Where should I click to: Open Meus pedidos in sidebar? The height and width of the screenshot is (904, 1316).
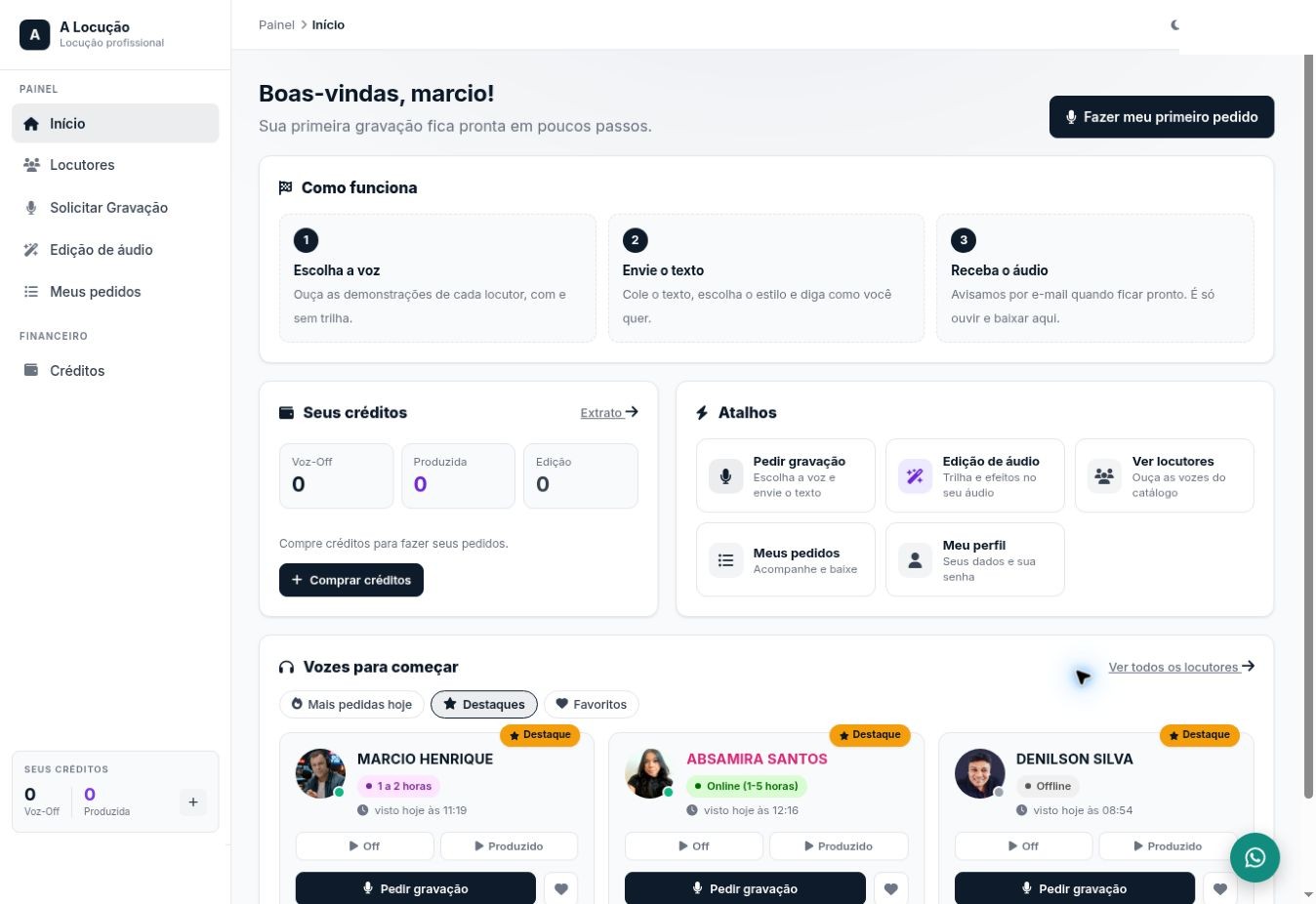(x=115, y=291)
